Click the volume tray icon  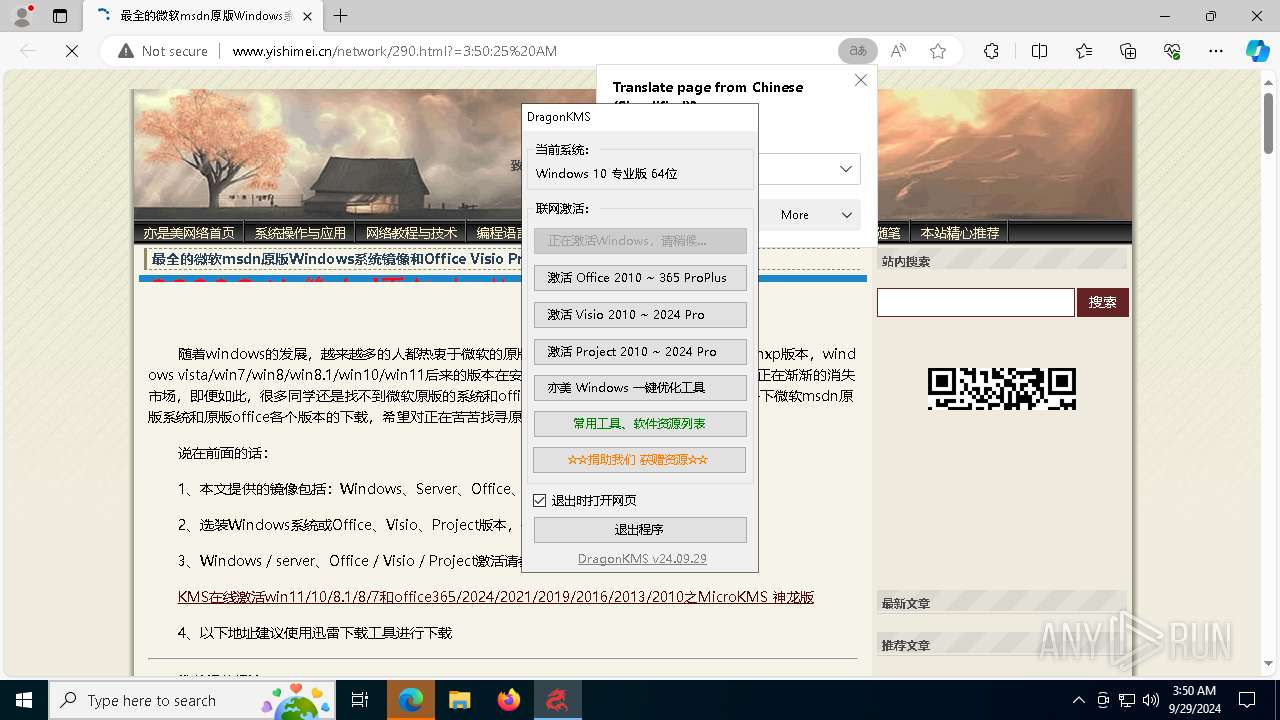(1150, 700)
